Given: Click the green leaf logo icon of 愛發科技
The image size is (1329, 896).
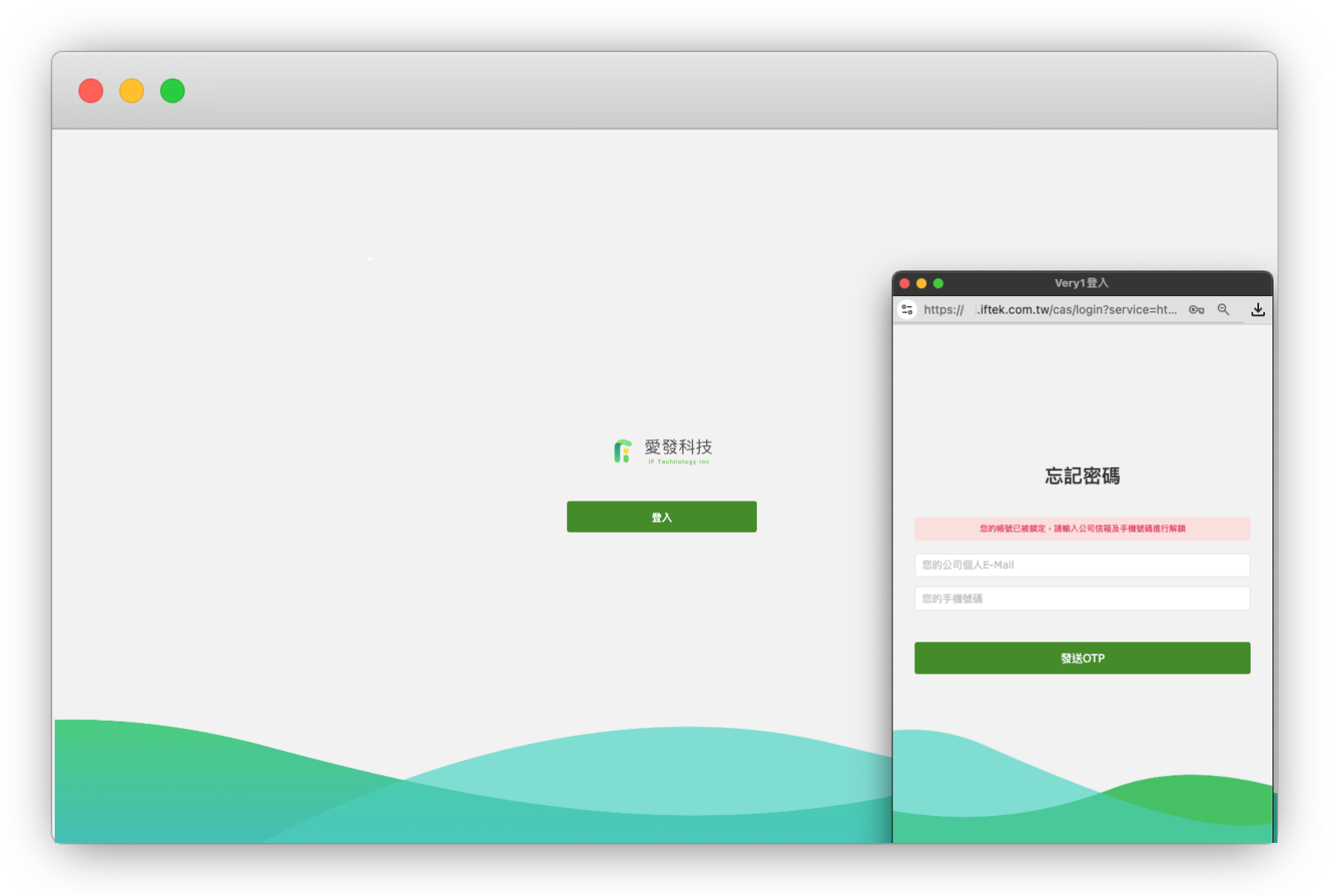Looking at the screenshot, I should coord(623,451).
